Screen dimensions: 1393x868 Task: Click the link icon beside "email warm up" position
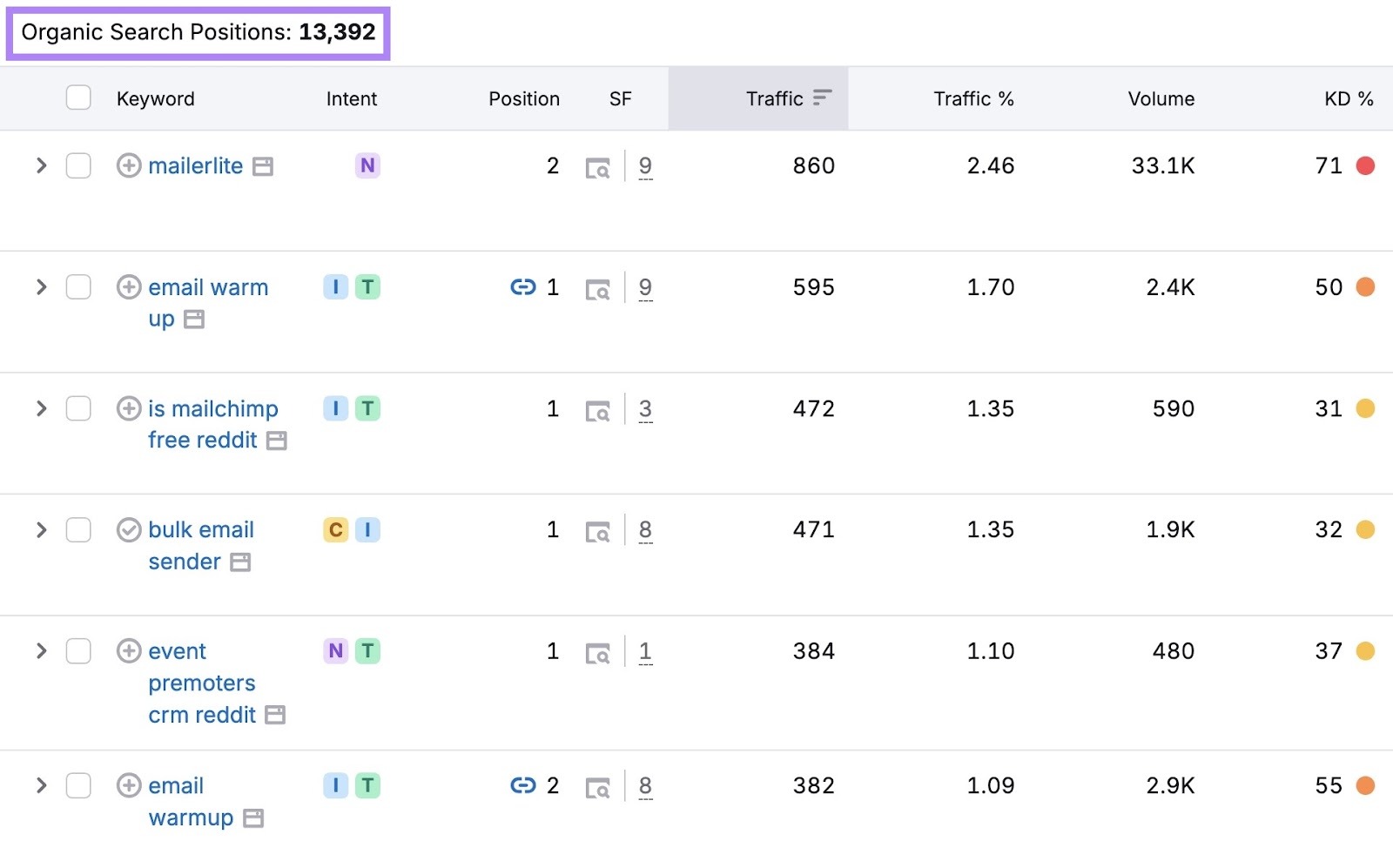pyautogui.click(x=522, y=287)
